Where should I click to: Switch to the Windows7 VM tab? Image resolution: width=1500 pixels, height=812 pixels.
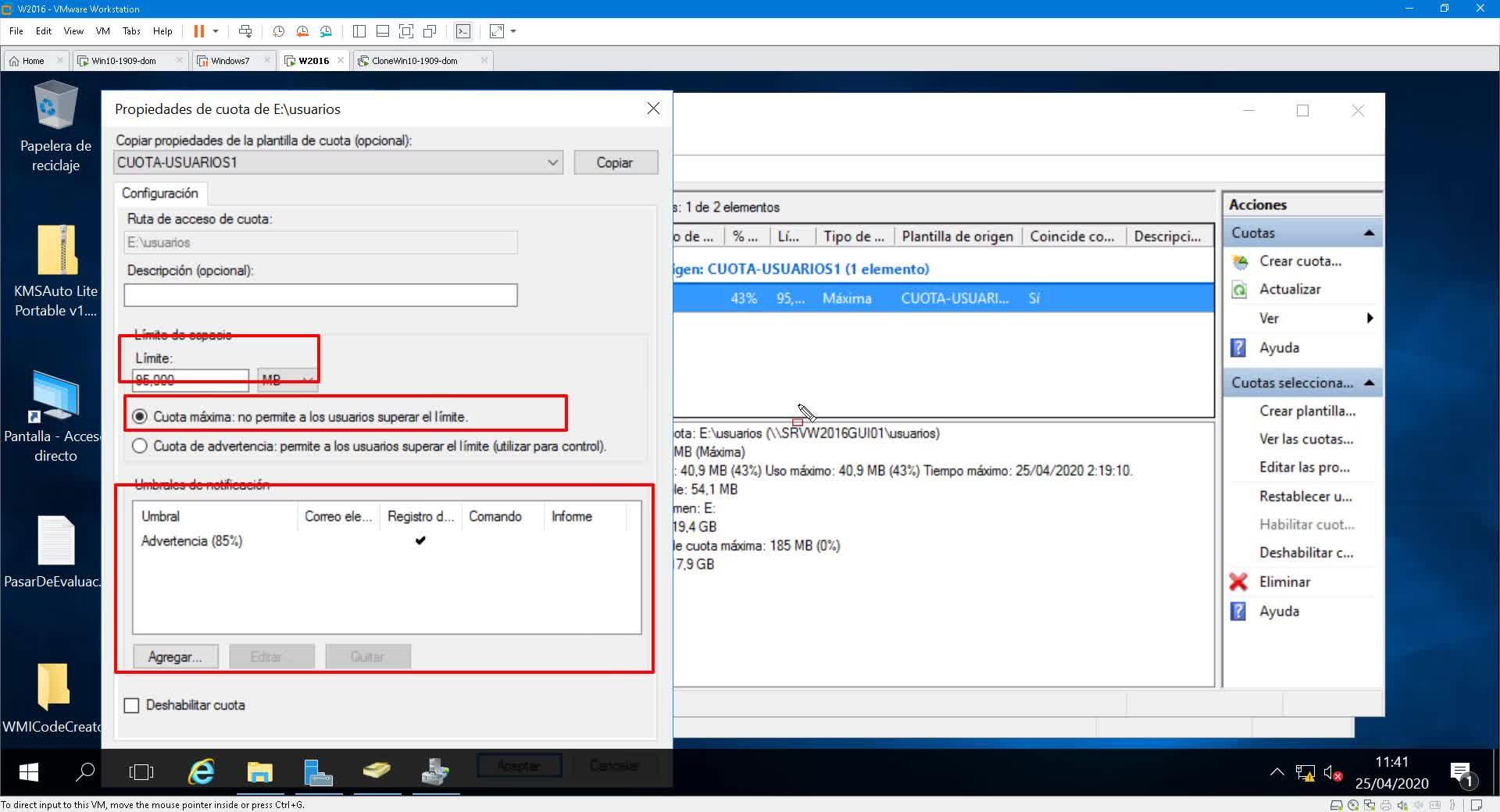pyautogui.click(x=230, y=61)
